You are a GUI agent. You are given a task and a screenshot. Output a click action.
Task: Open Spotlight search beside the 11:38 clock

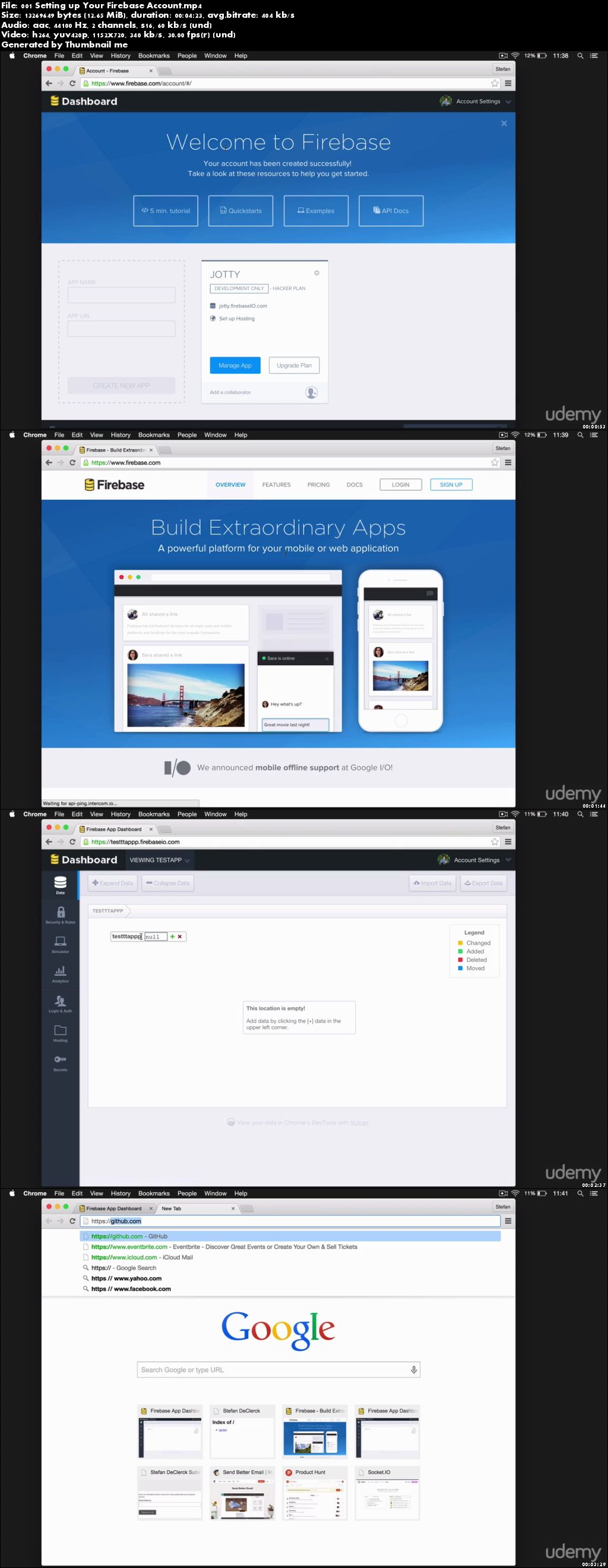580,55
